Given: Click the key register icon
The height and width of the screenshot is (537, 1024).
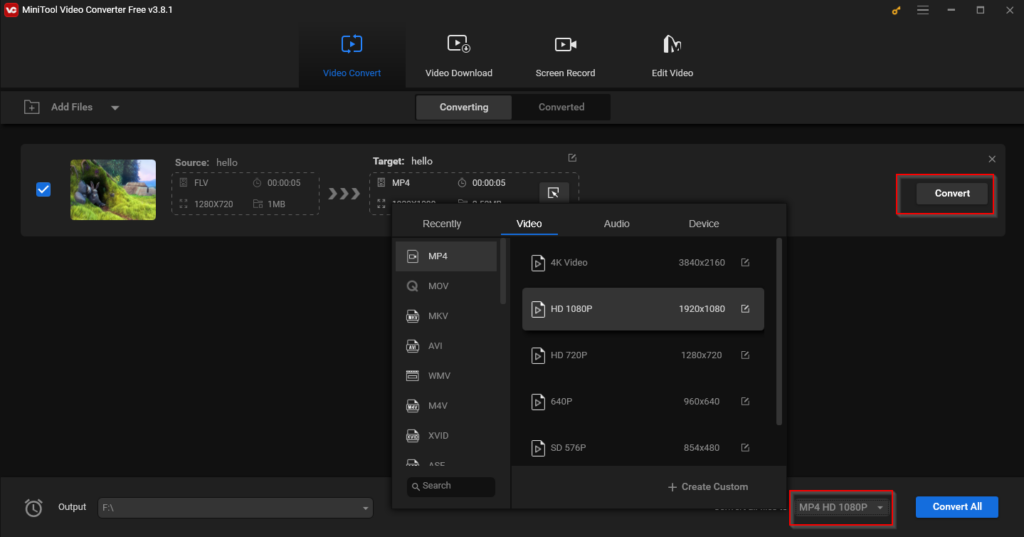Looking at the screenshot, I should (x=896, y=10).
